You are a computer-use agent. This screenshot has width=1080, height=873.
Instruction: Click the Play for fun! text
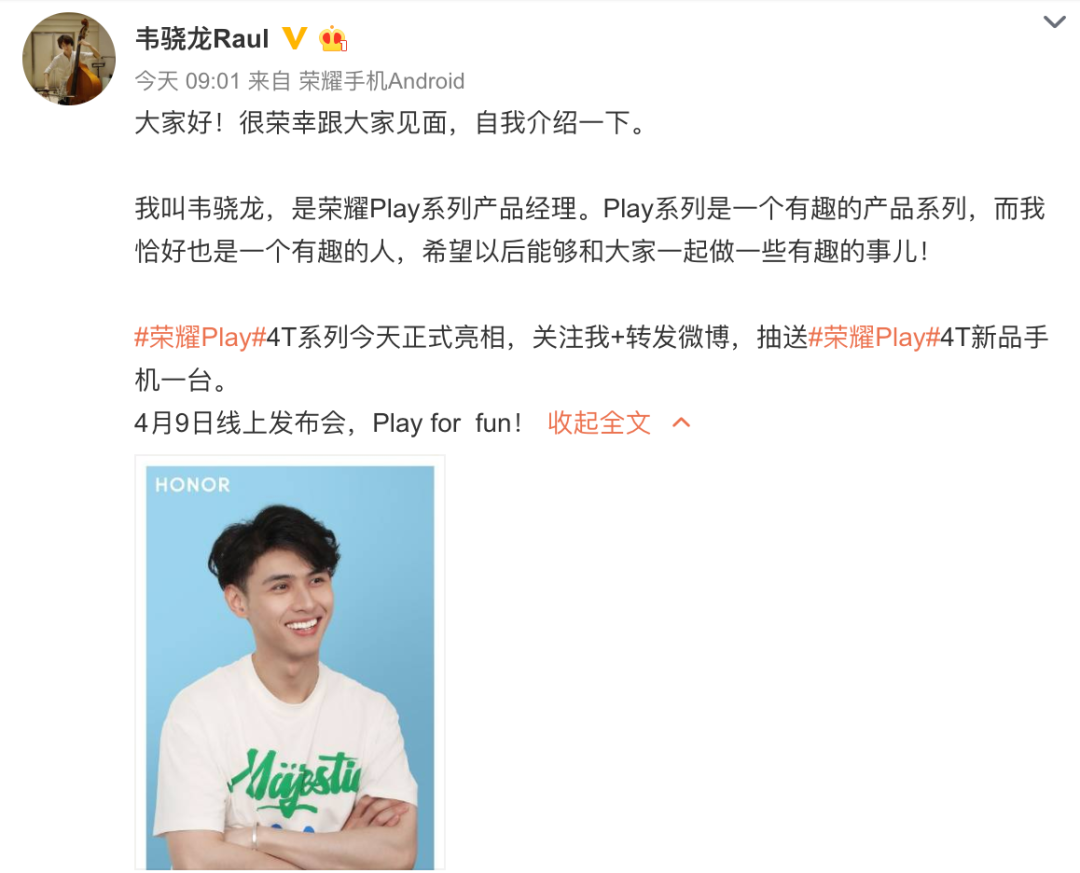[x=448, y=423]
